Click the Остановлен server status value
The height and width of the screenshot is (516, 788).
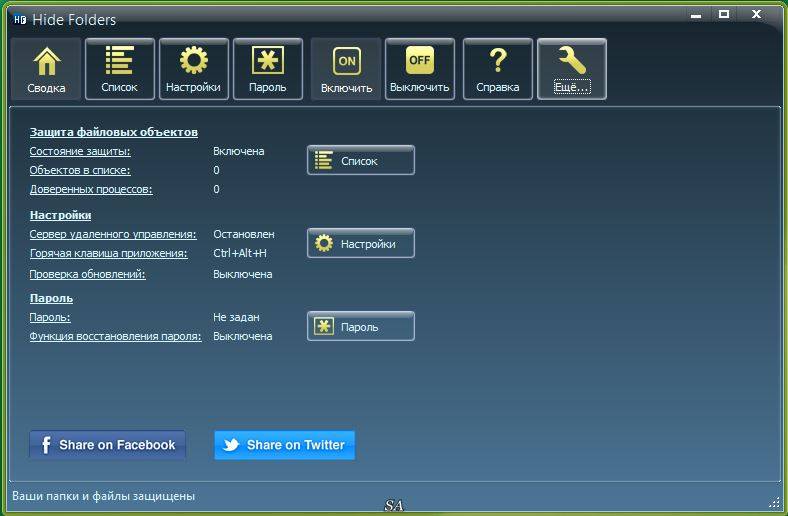(244, 234)
